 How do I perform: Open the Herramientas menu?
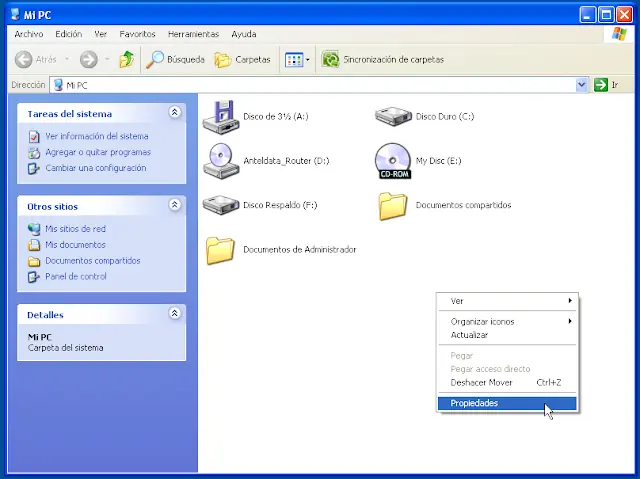192,34
